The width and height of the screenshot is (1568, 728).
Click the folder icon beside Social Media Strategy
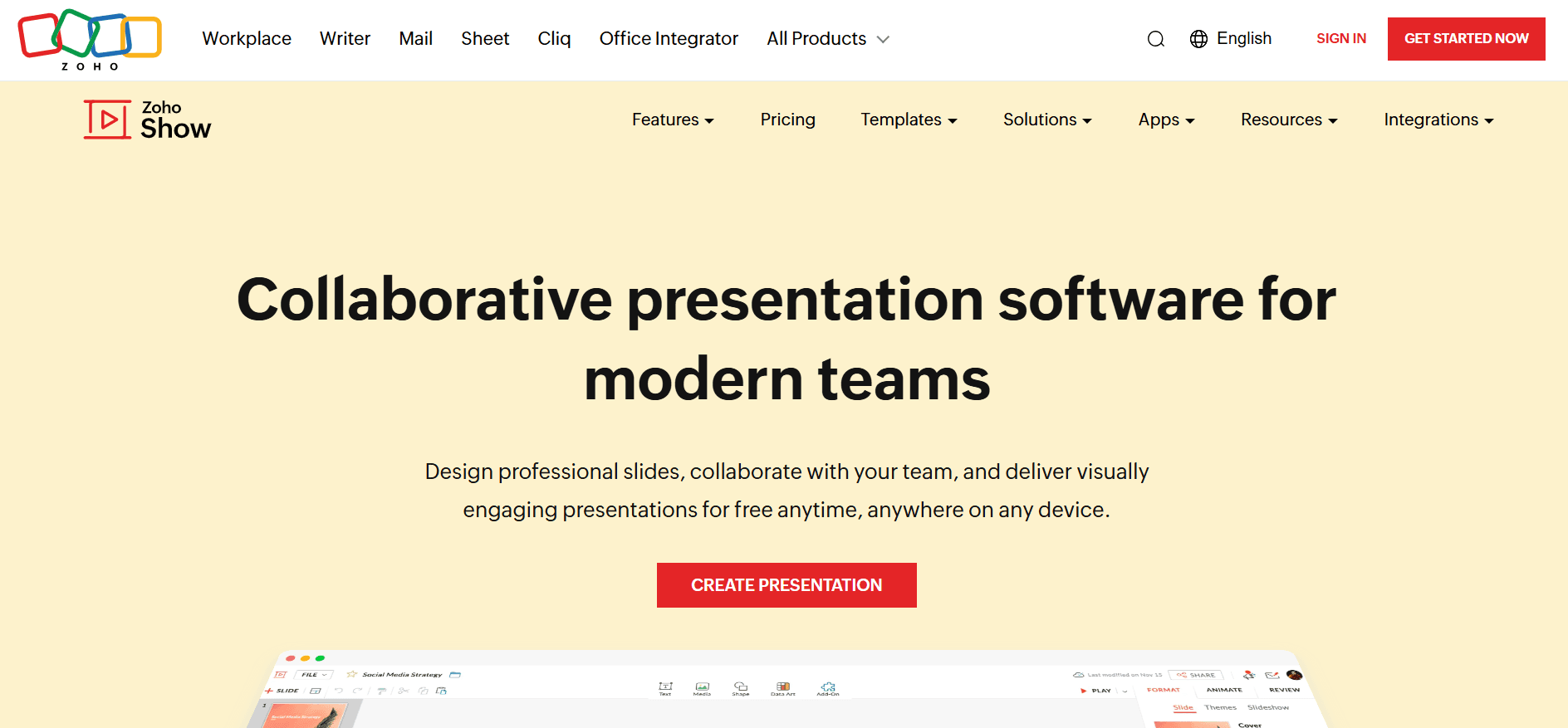click(x=455, y=674)
